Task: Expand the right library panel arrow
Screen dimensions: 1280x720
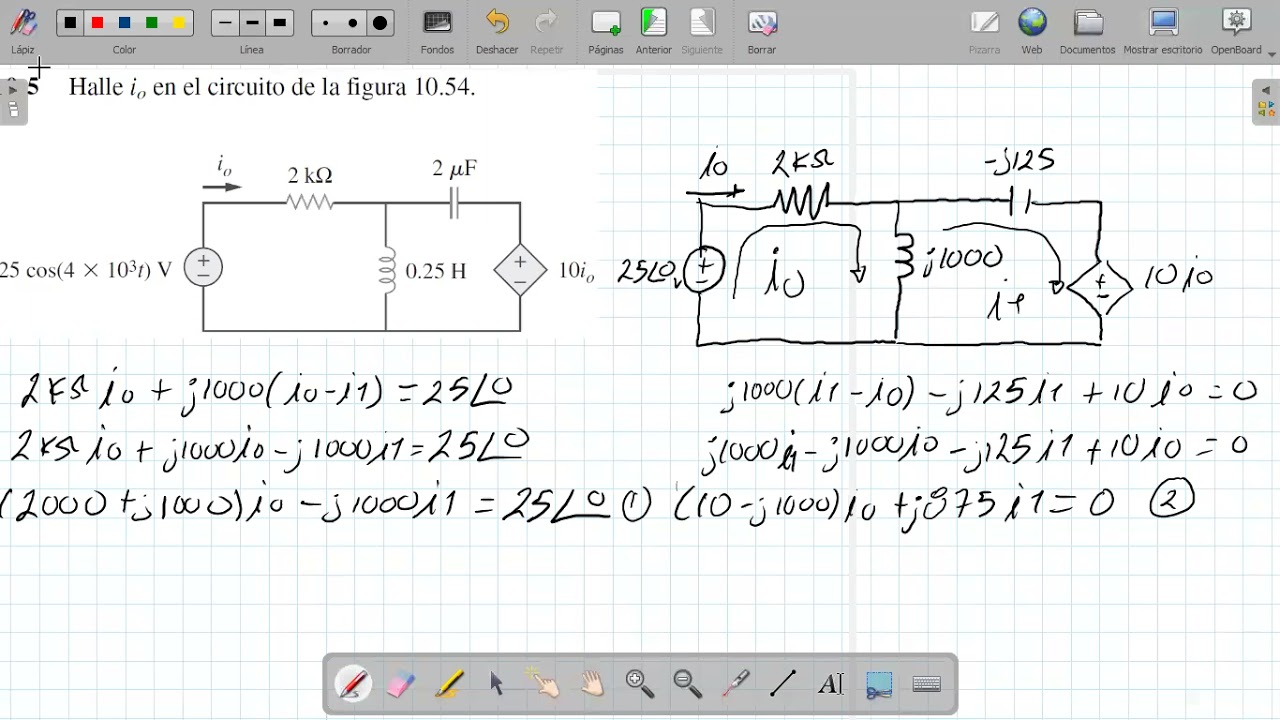Action: click(x=1265, y=90)
